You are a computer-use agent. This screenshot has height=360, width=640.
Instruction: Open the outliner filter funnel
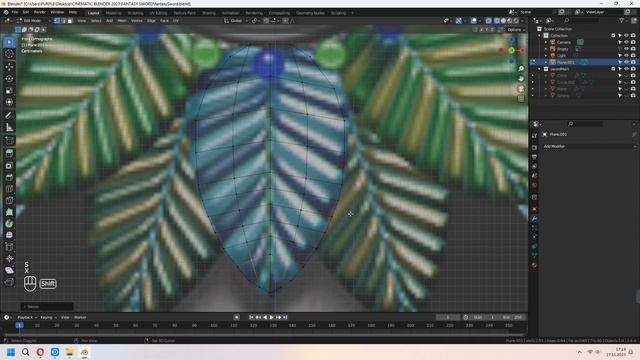click(622, 20)
